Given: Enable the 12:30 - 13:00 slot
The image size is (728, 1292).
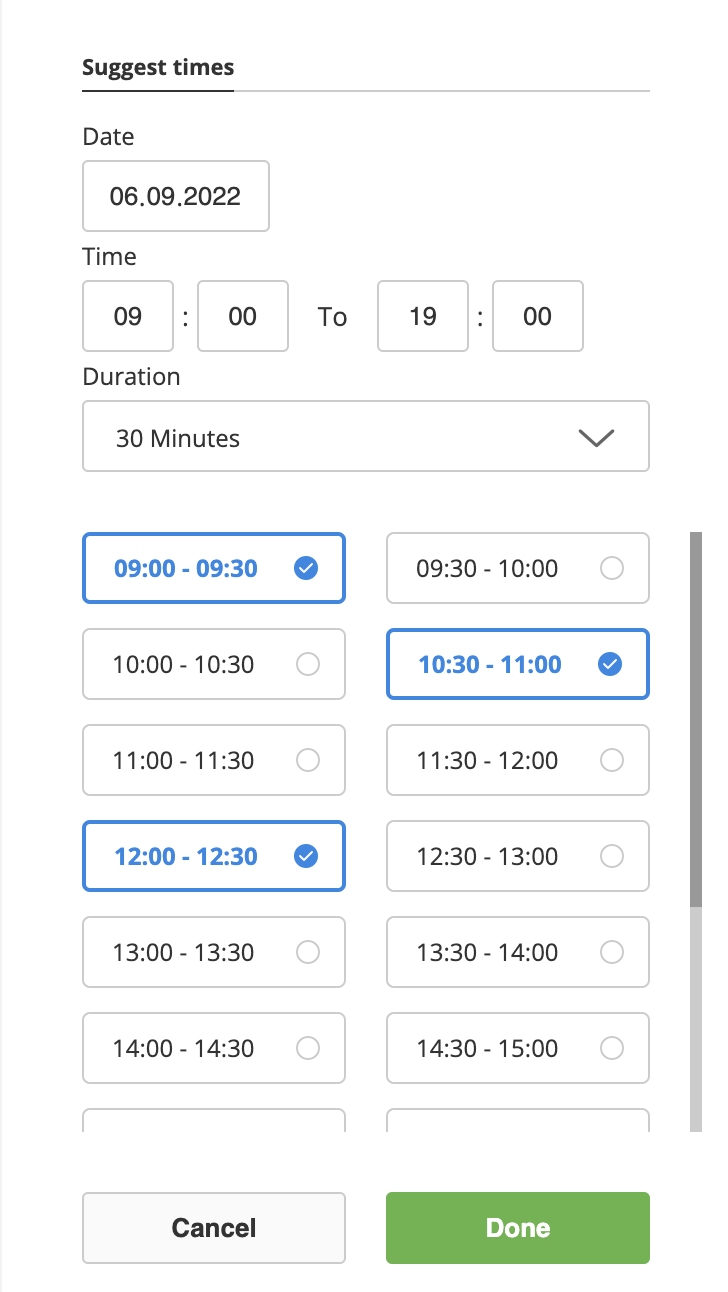Looking at the screenshot, I should (x=517, y=856).
